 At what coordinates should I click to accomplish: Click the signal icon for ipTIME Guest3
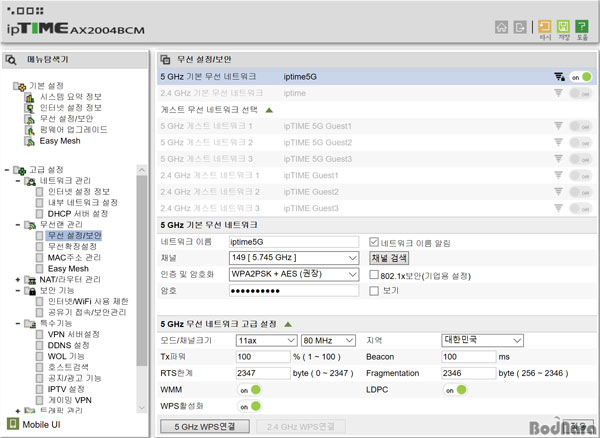pos(558,208)
